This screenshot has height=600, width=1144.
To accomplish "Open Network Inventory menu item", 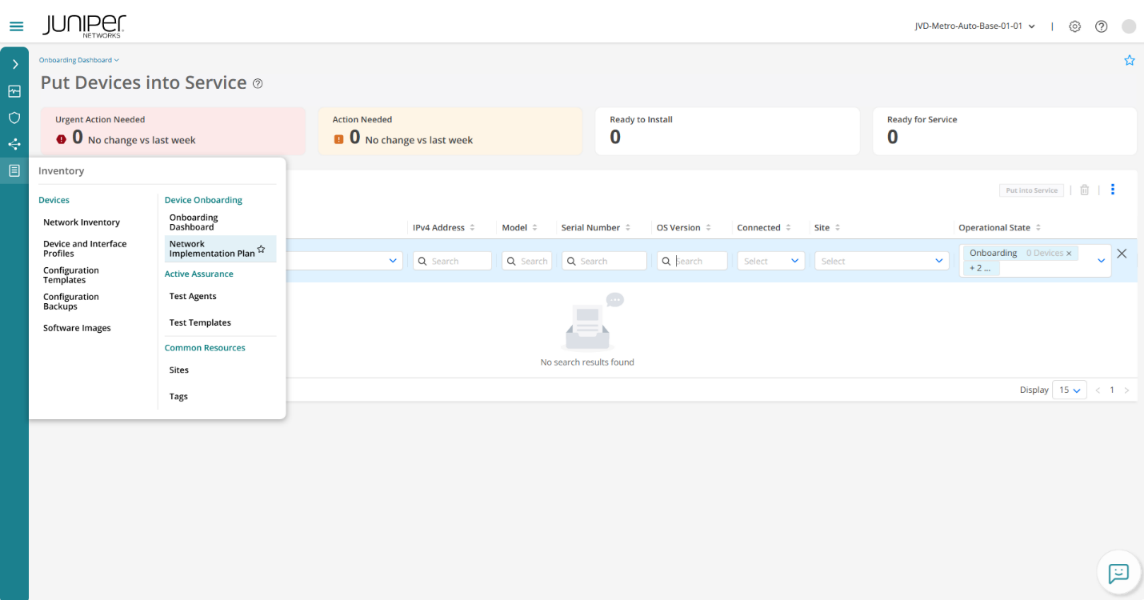I will click(82, 222).
